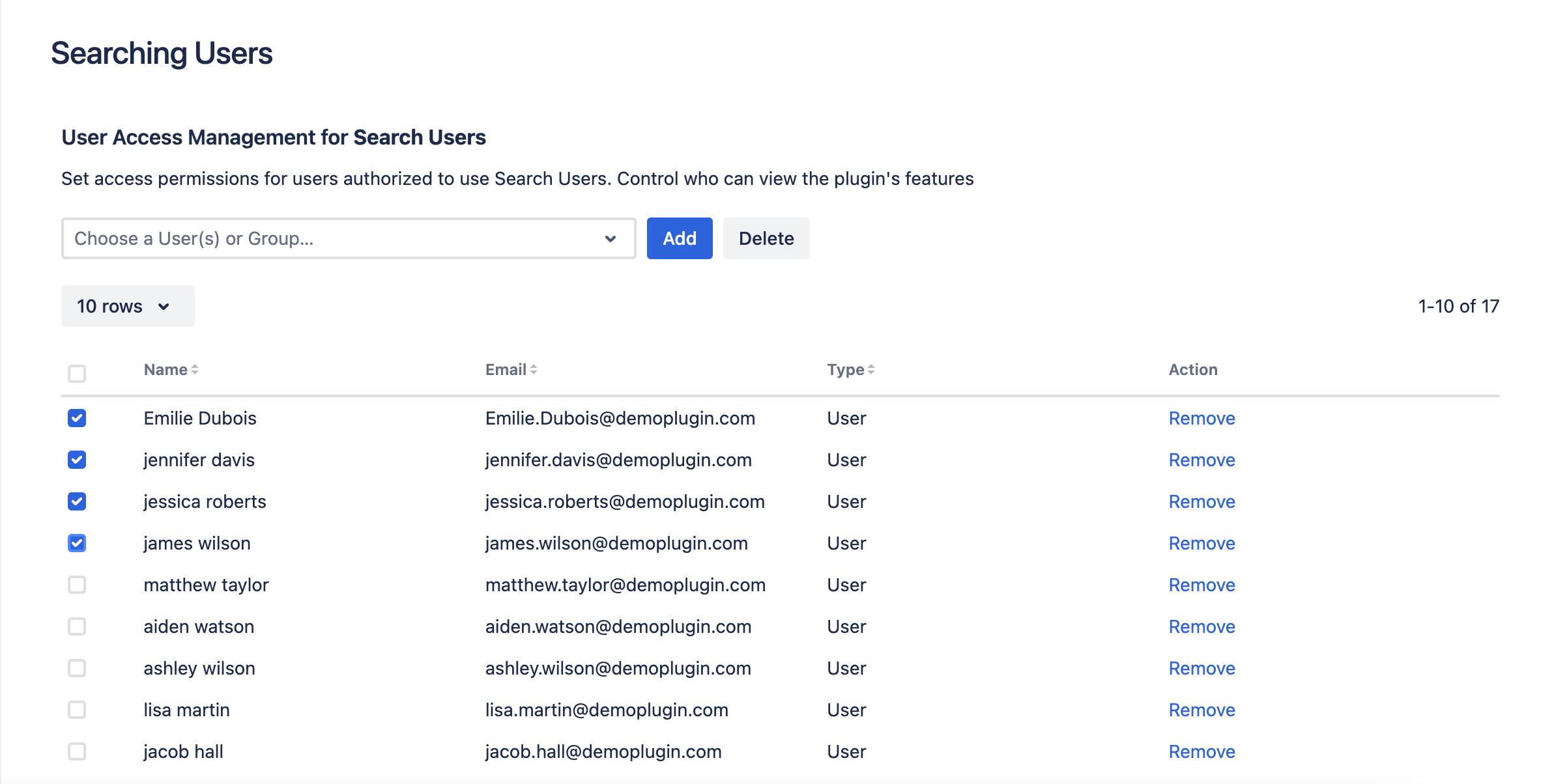Remove jennifer davis from access list

point(1201,460)
